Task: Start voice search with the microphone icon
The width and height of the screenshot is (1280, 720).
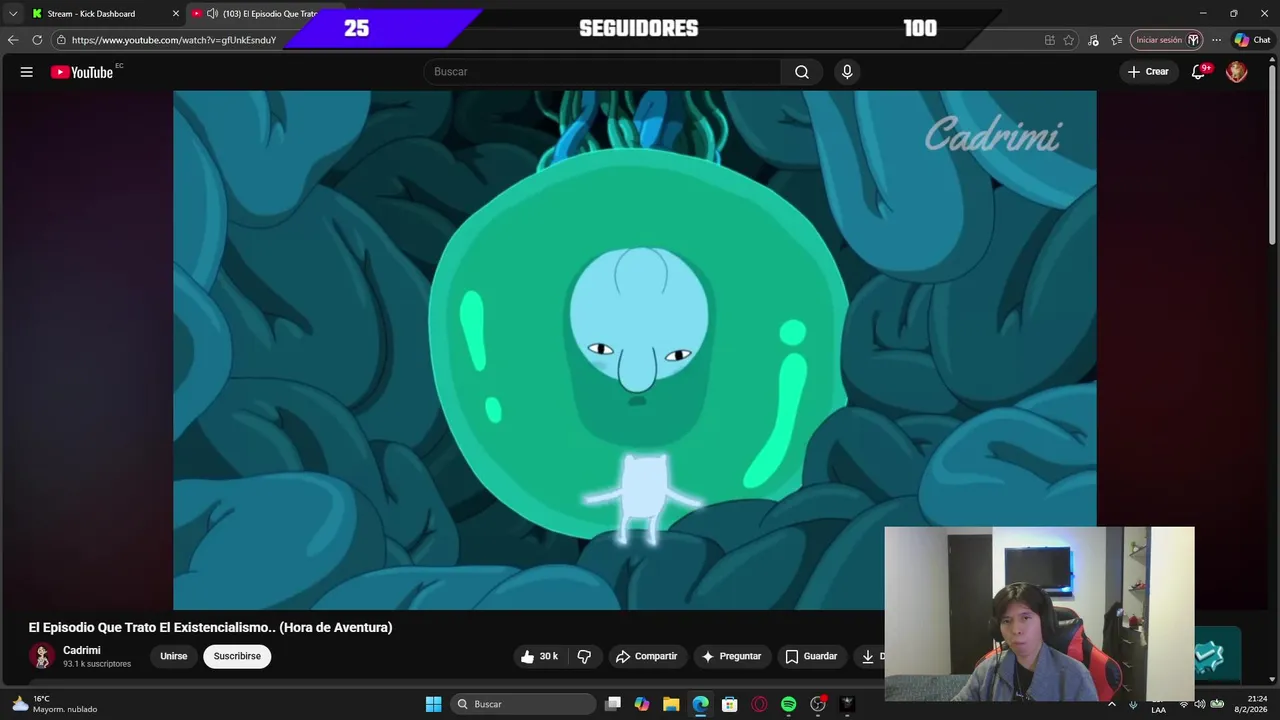Action: click(847, 72)
